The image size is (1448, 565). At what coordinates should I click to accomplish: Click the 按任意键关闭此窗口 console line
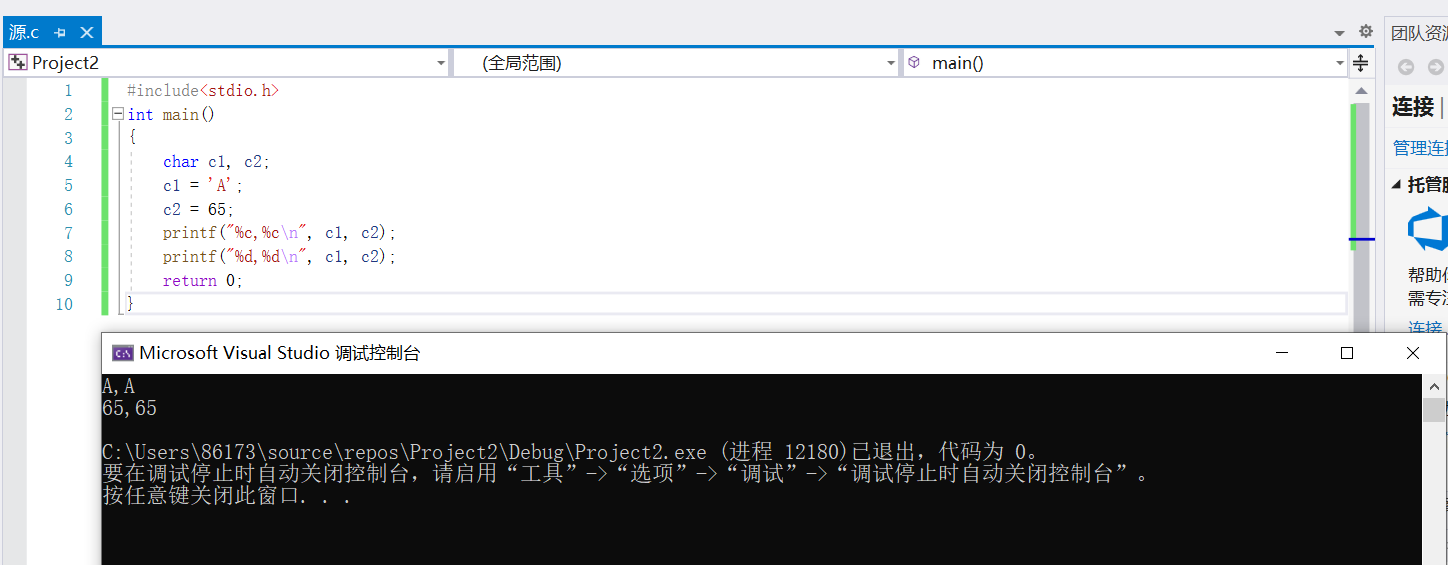click(x=227, y=496)
